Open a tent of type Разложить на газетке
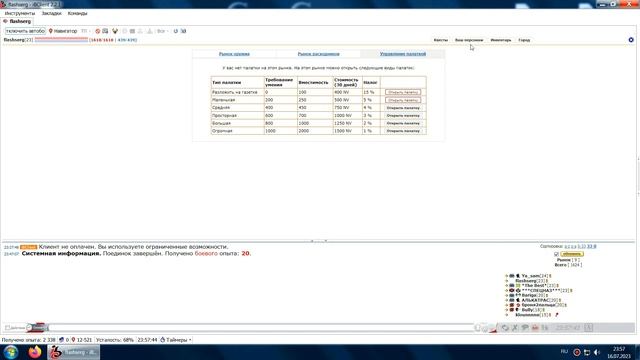The height and width of the screenshot is (360, 640). tap(403, 92)
